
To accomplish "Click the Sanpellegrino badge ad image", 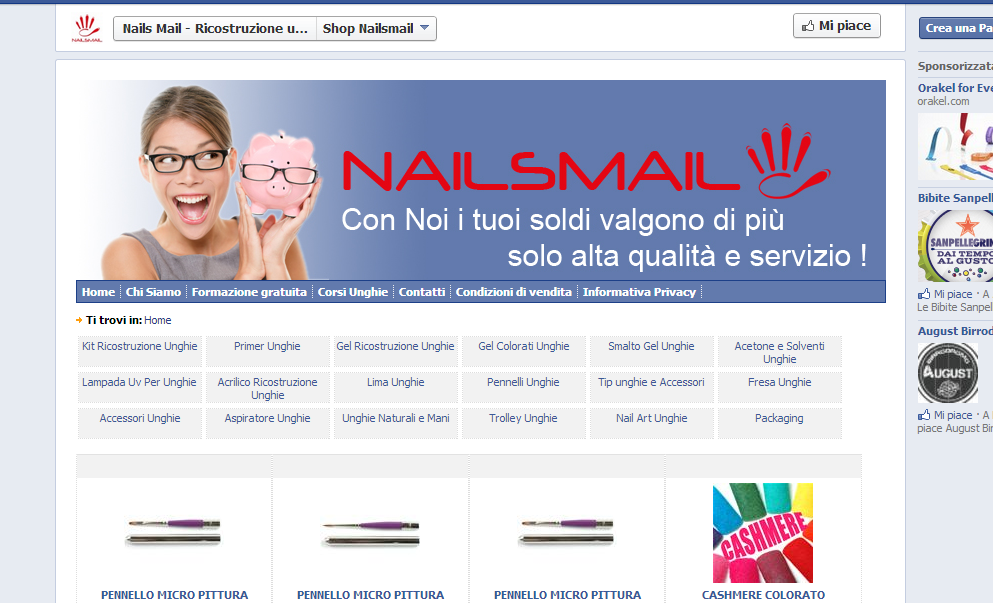I will (955, 246).
